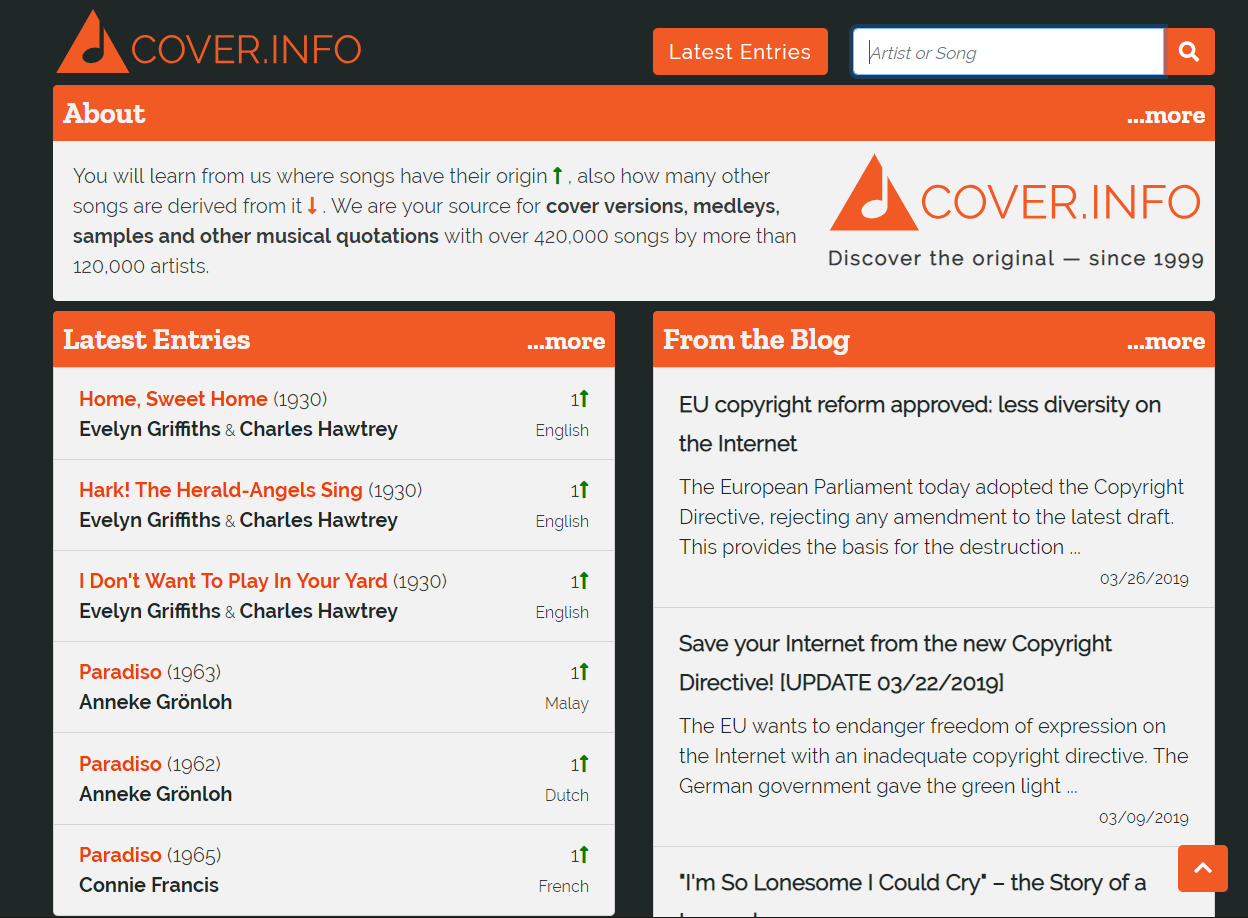Image resolution: width=1248 pixels, height=918 pixels.
Task: Open the About section heading
Action: pyautogui.click(x=104, y=114)
